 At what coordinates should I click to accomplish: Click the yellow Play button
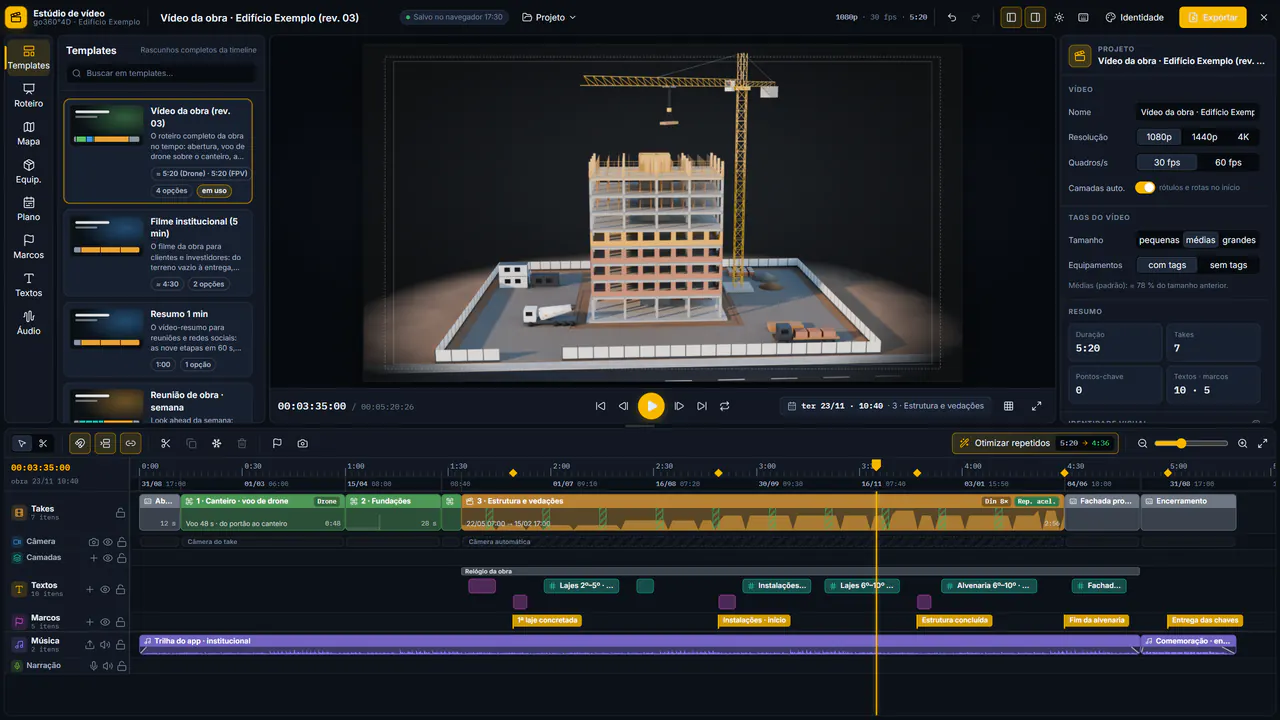tap(651, 406)
